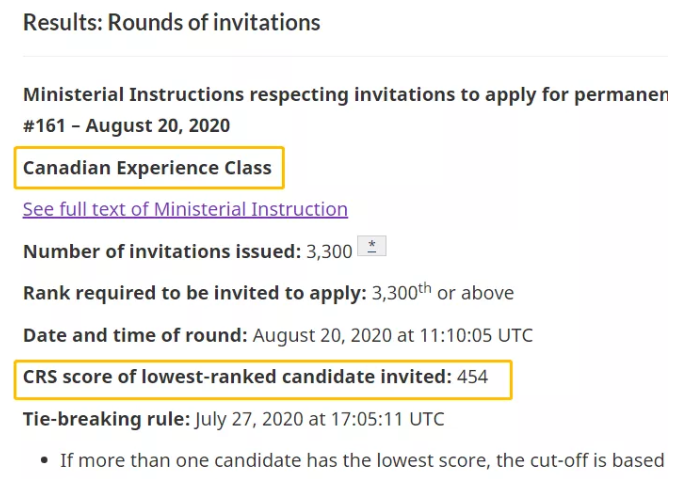The width and height of the screenshot is (678, 479).
Task: Click the #161 – August 20, 2020 line
Action: (126, 125)
